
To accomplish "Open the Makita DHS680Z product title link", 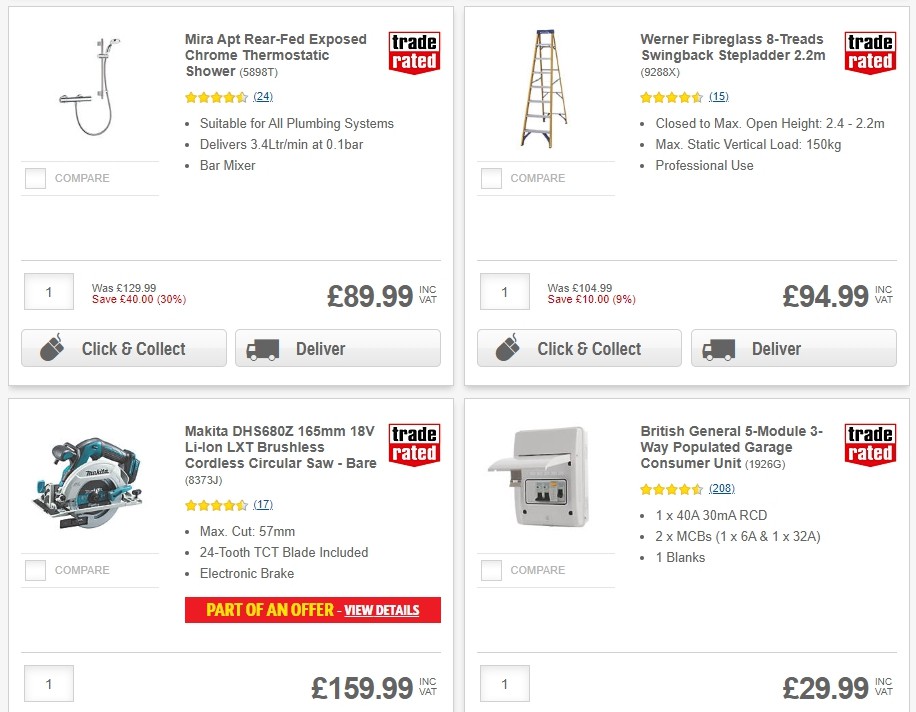I will [278, 447].
